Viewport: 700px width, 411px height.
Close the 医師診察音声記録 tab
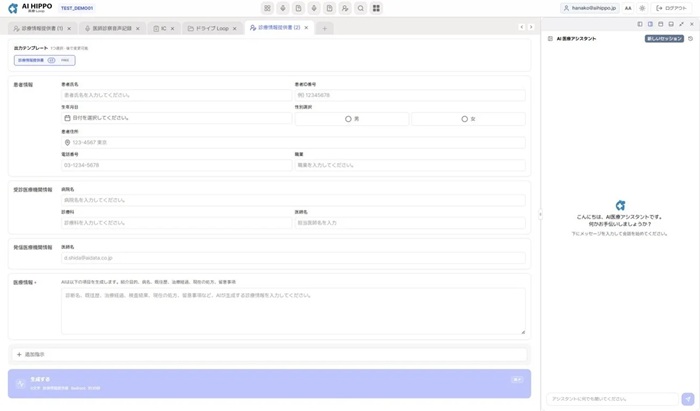coord(138,29)
